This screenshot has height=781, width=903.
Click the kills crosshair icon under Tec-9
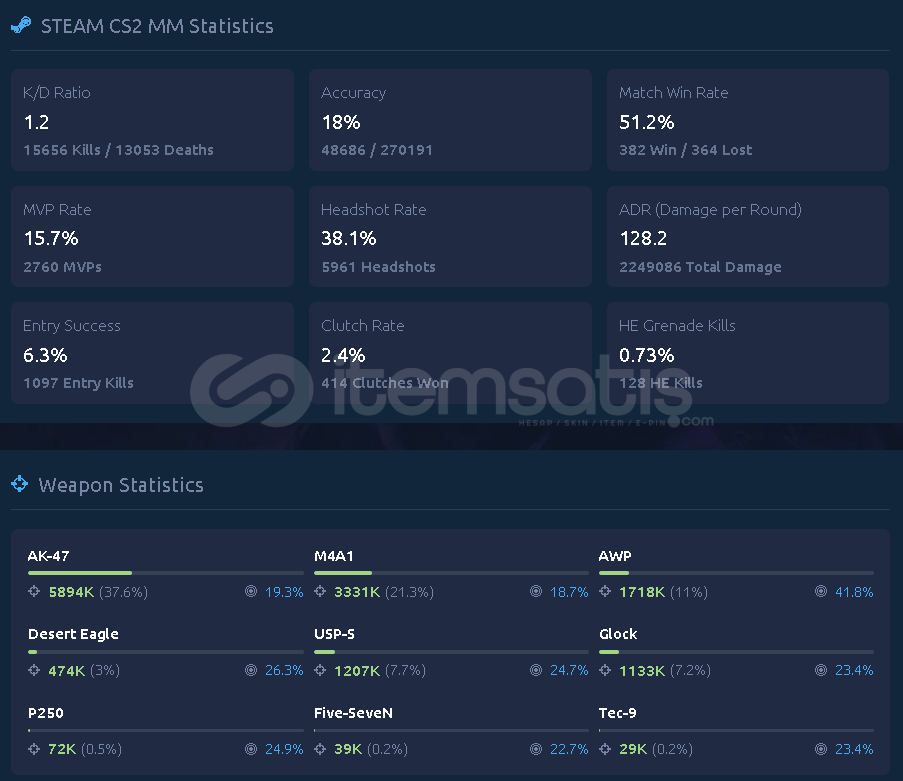pyautogui.click(x=605, y=749)
